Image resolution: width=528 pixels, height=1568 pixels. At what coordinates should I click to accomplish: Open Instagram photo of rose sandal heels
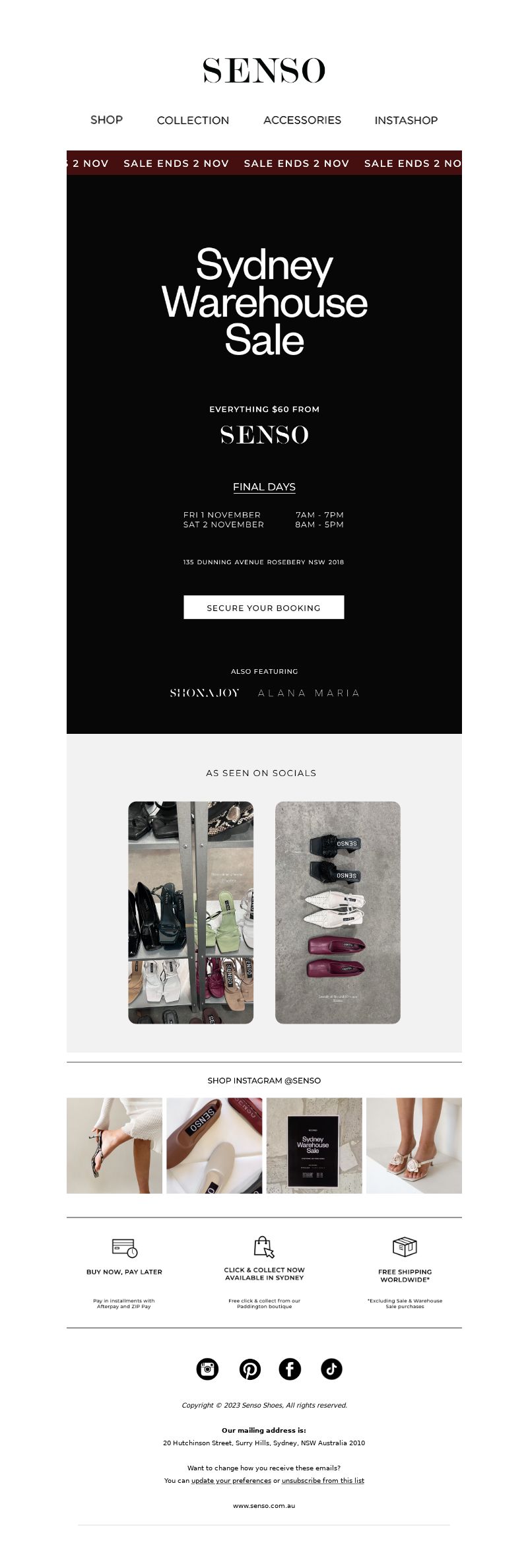pyautogui.click(x=414, y=1145)
